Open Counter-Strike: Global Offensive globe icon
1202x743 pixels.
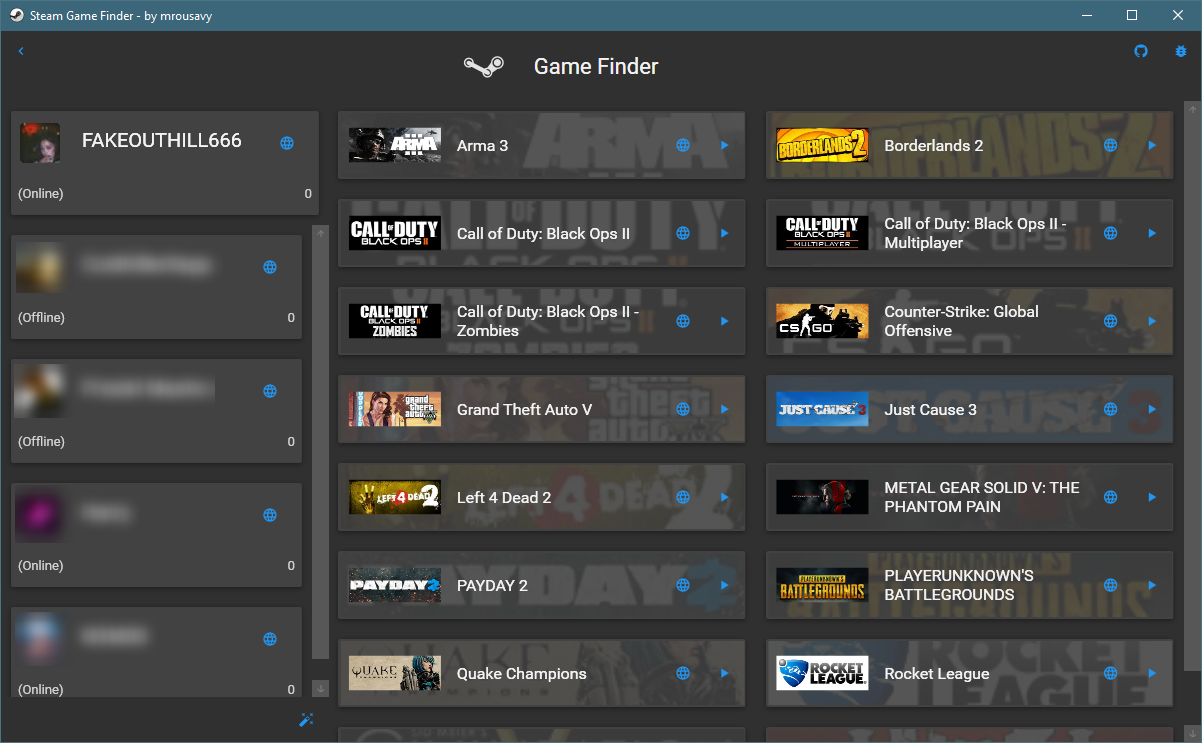[x=1110, y=321]
